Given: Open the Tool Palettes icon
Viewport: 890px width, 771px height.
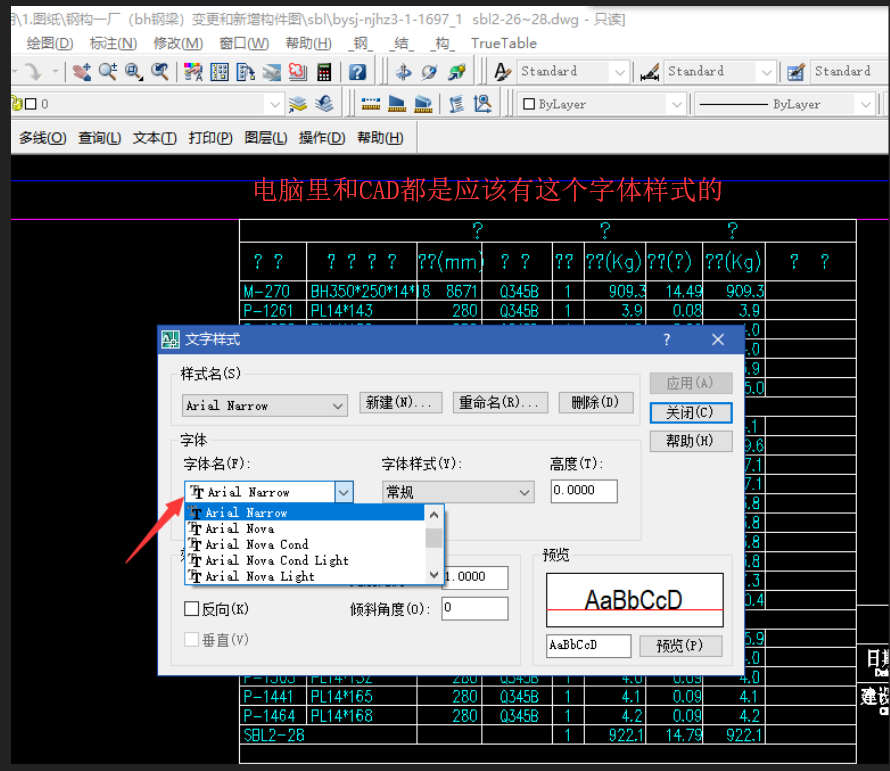Looking at the screenshot, I should pyautogui.click(x=245, y=72).
